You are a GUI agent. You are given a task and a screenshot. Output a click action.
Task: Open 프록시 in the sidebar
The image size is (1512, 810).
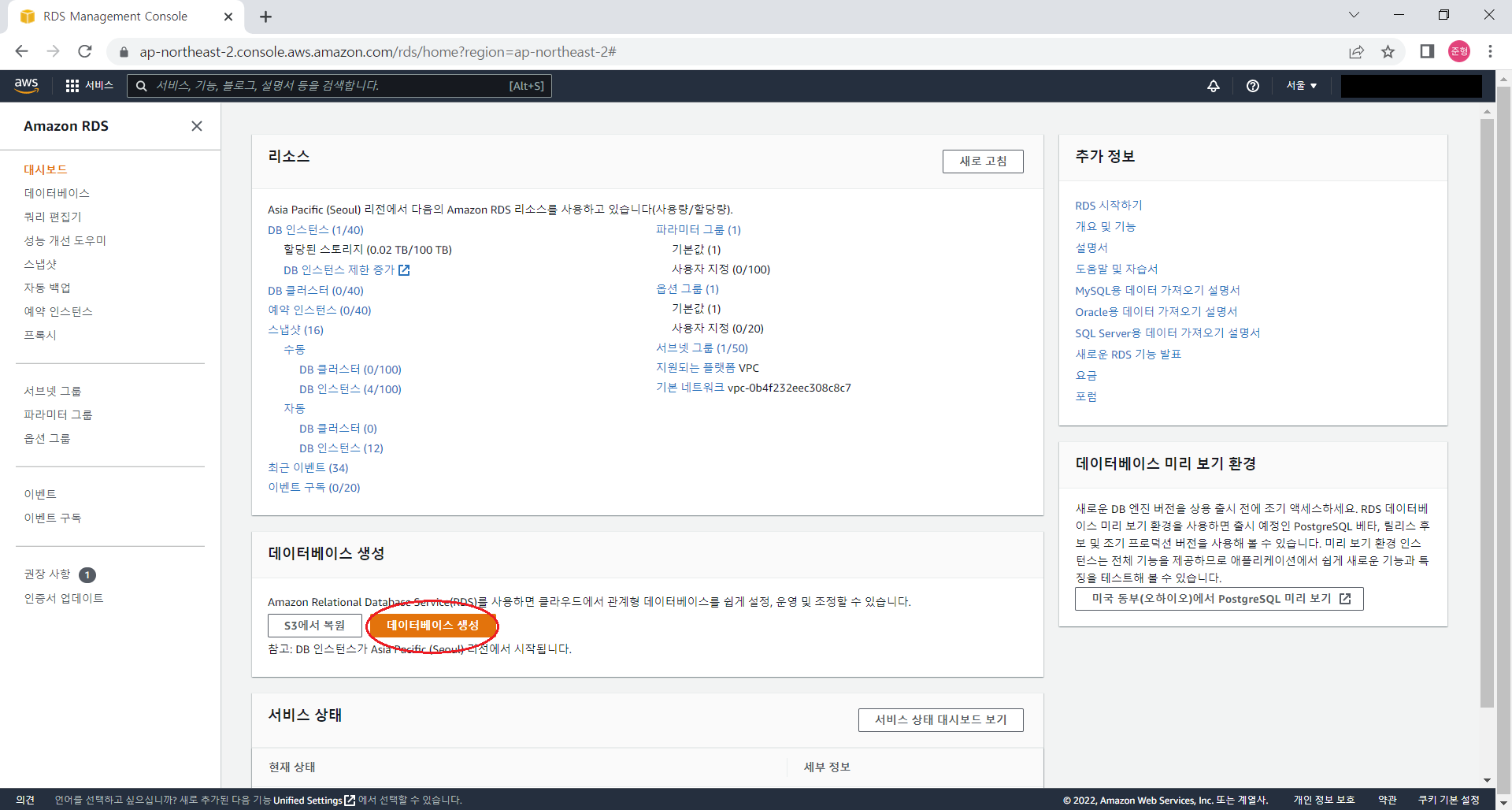point(40,335)
